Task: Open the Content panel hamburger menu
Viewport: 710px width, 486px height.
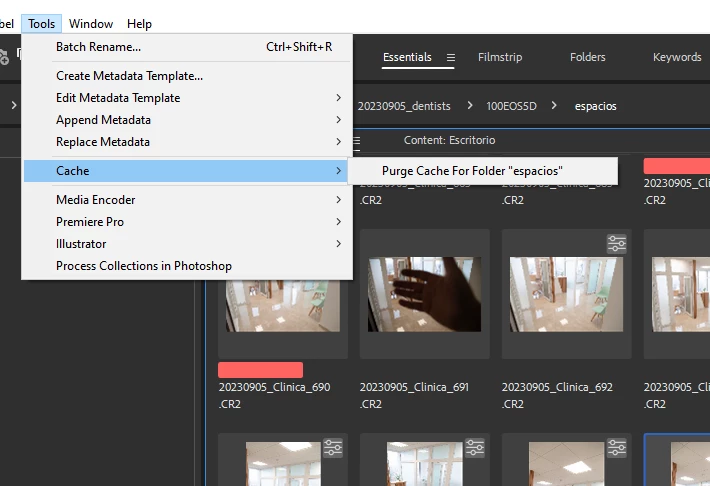Action: tap(356, 143)
